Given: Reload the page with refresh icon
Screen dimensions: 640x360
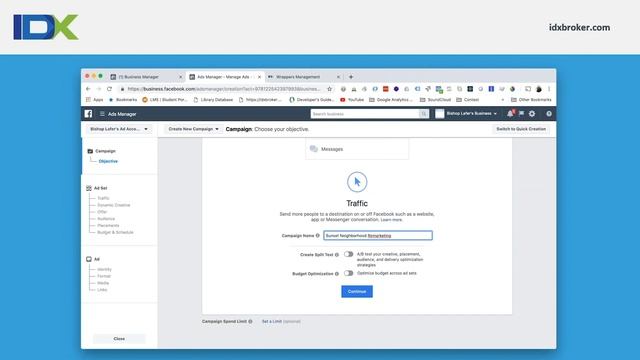Looking at the screenshot, I should [x=109, y=89].
